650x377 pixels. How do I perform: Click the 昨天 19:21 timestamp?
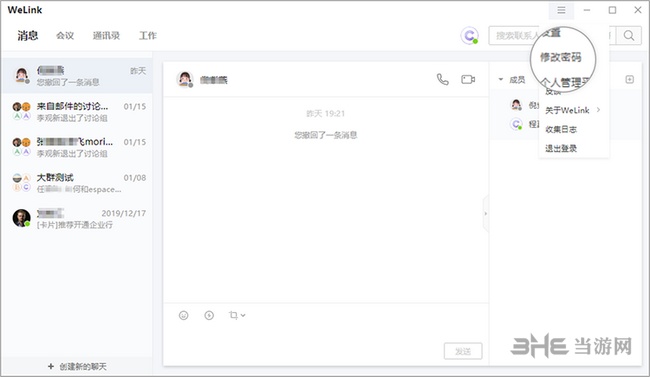(x=326, y=113)
